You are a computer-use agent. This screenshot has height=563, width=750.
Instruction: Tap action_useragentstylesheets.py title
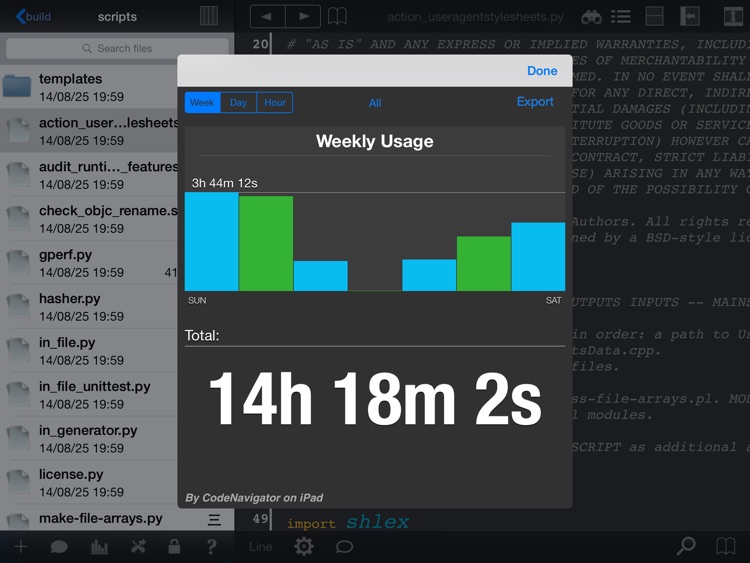point(475,17)
